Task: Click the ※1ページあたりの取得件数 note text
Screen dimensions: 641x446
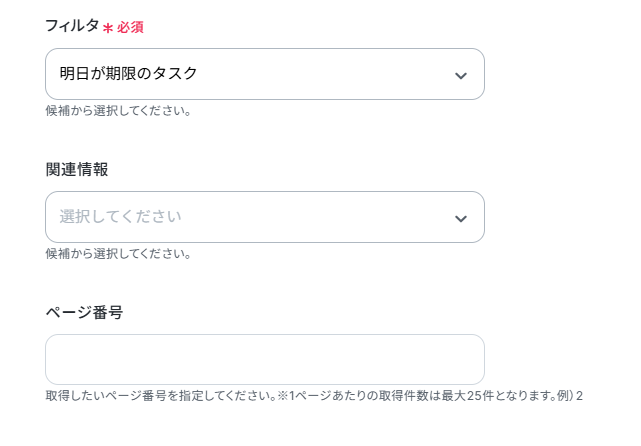Action: coord(350,396)
